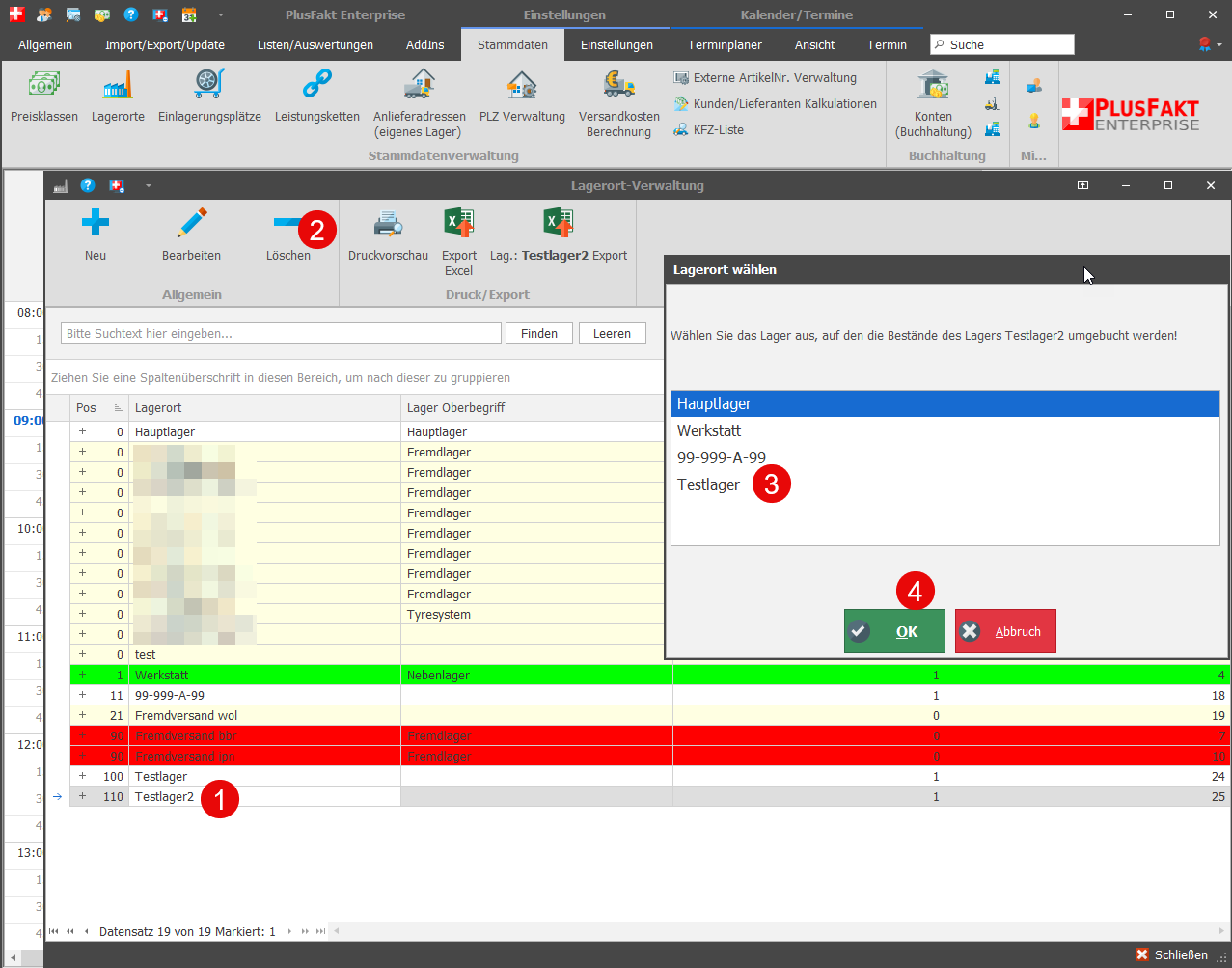Switch to the Listen/Auswertungen tab
The width and height of the screenshot is (1232, 968).
click(x=315, y=44)
